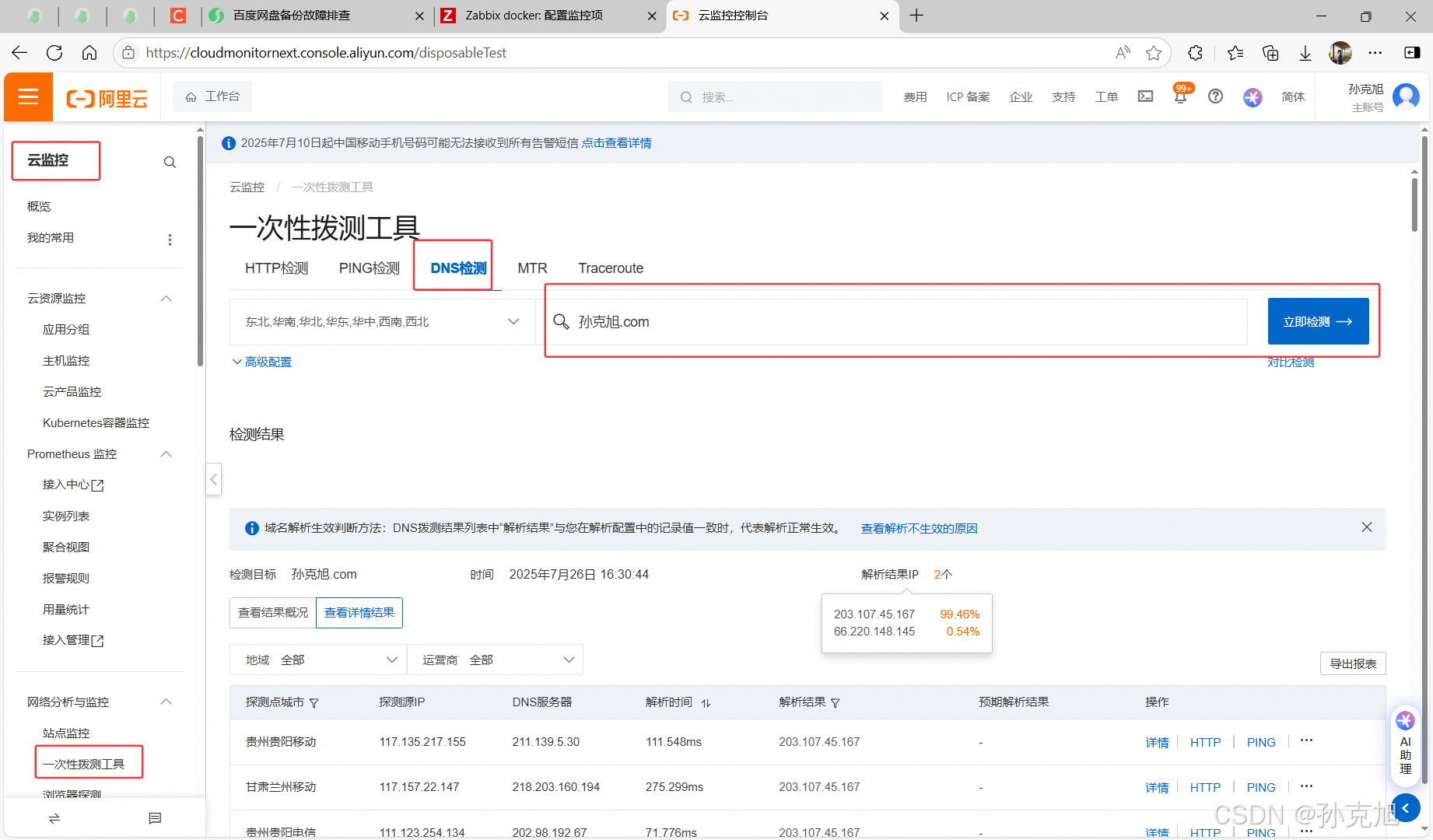Image resolution: width=1433 pixels, height=840 pixels.
Task: Switch to 百度网盘备份故障排查 browser tab
Action: 317,16
